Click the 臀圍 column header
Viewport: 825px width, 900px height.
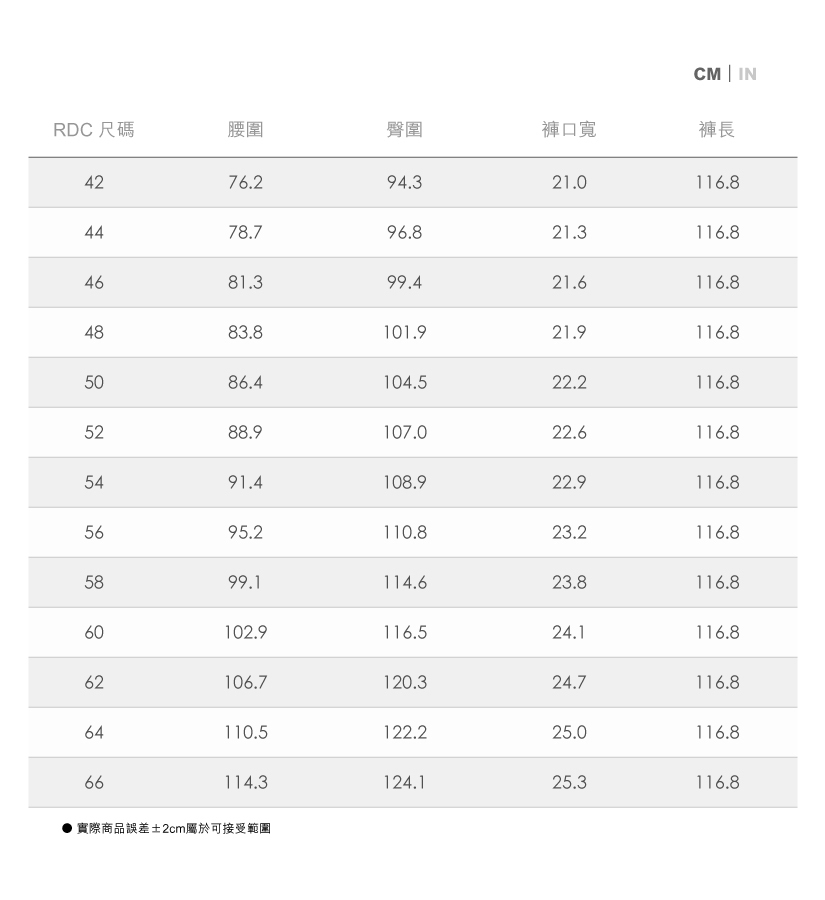click(404, 130)
